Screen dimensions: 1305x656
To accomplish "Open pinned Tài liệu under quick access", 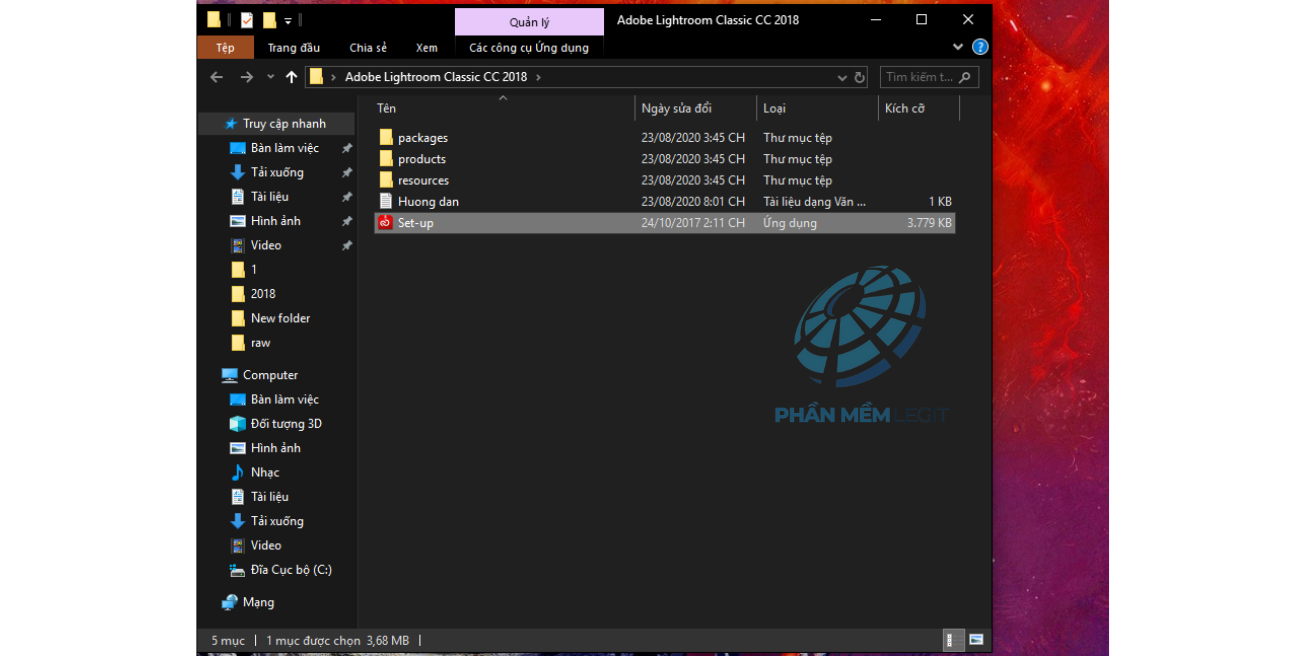I will point(269,197).
